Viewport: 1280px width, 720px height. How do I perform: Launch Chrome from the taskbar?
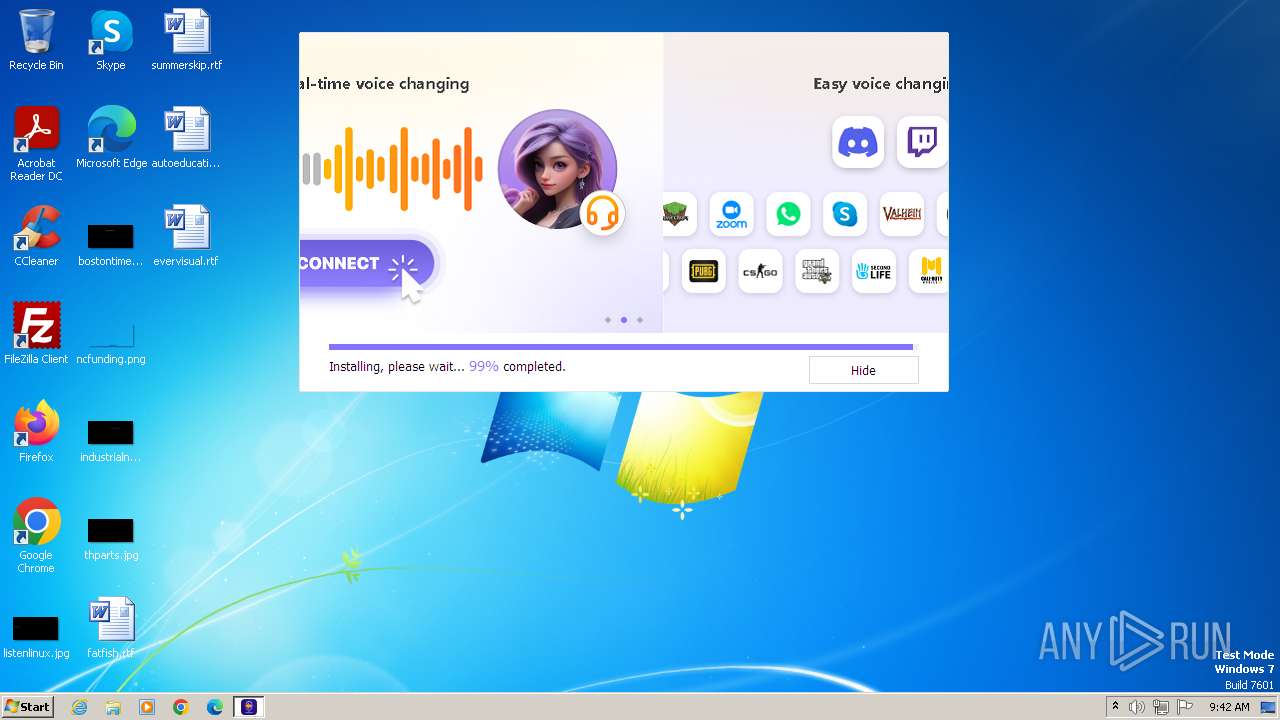(181, 707)
